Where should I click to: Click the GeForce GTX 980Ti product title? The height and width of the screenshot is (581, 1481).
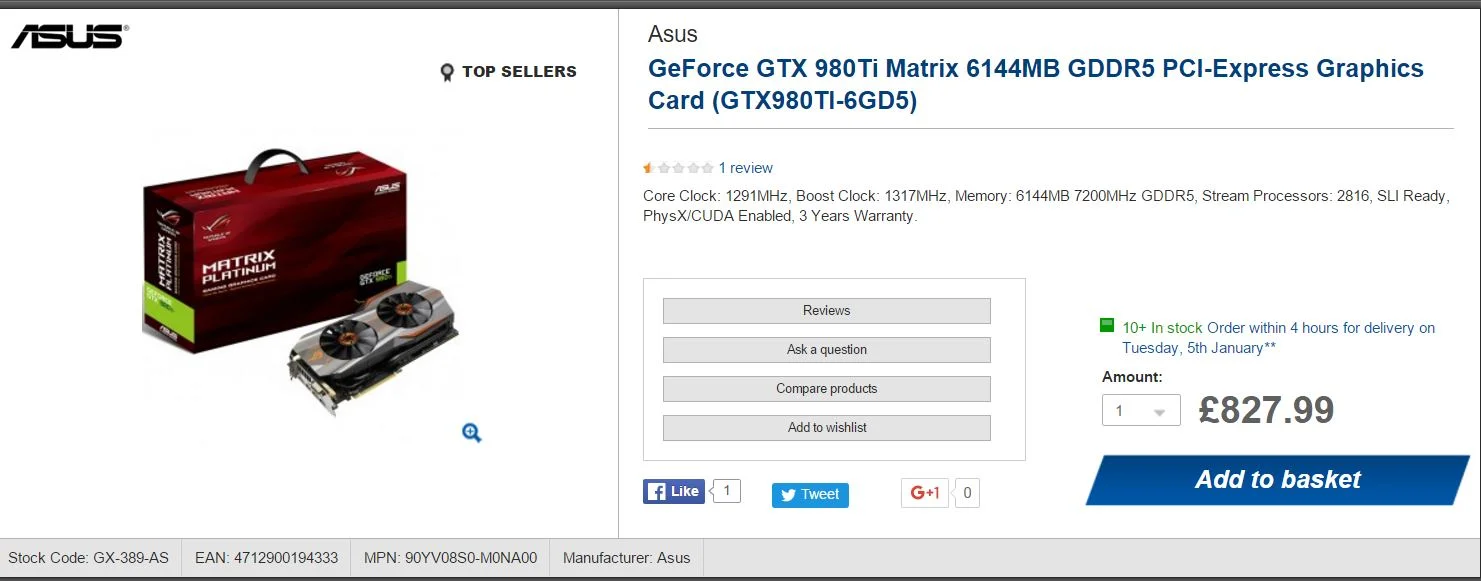pos(1036,85)
